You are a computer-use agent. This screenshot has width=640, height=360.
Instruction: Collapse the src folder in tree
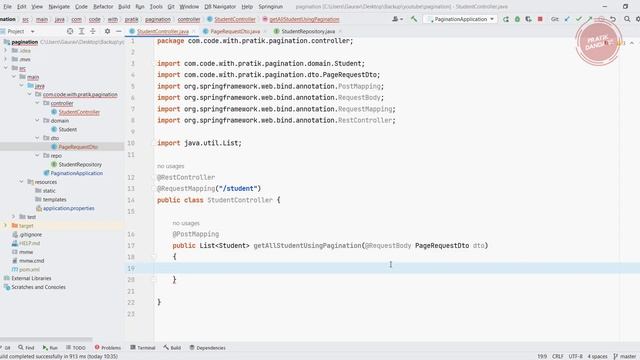click(6, 68)
